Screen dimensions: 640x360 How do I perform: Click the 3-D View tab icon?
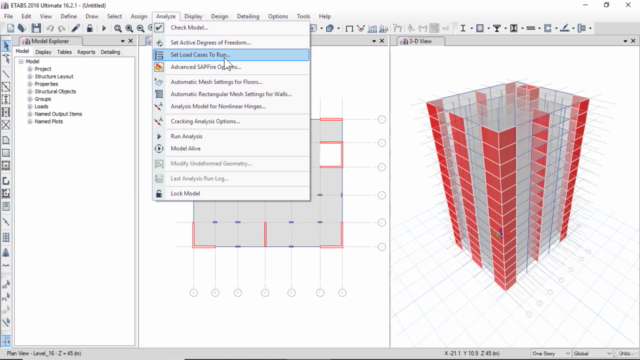pos(404,41)
